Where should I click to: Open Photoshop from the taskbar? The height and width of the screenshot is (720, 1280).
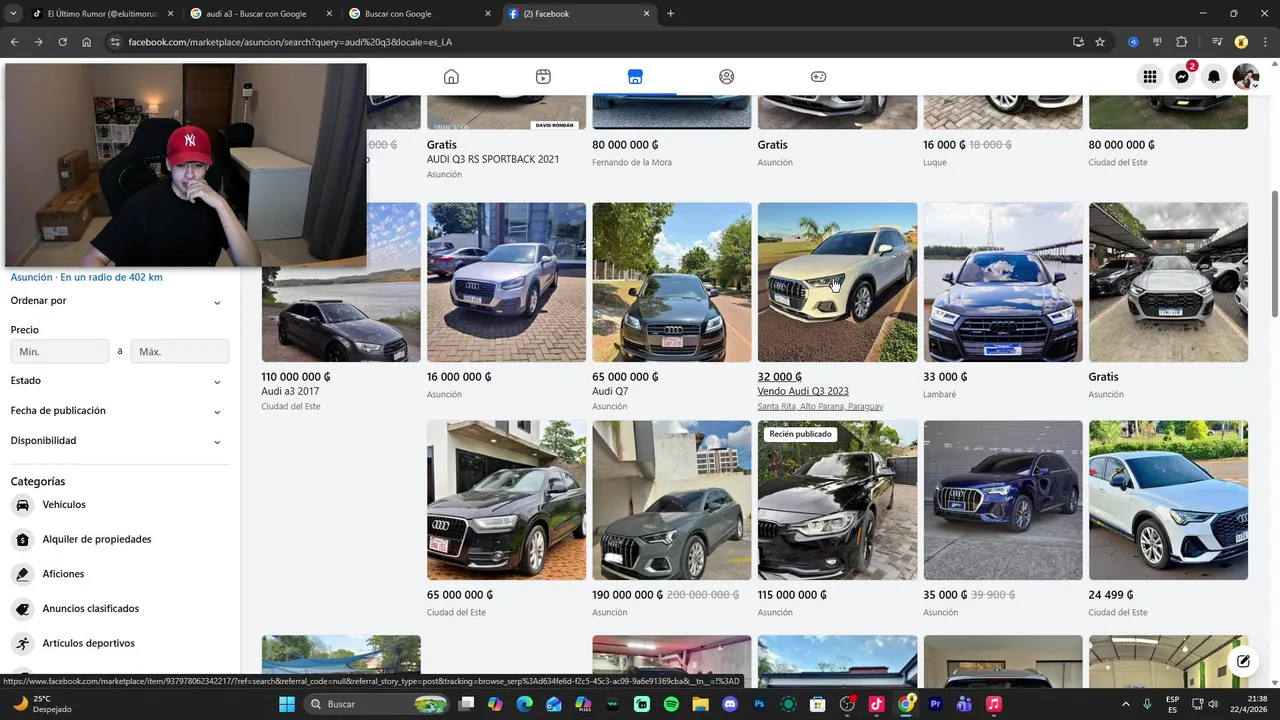[x=759, y=704]
